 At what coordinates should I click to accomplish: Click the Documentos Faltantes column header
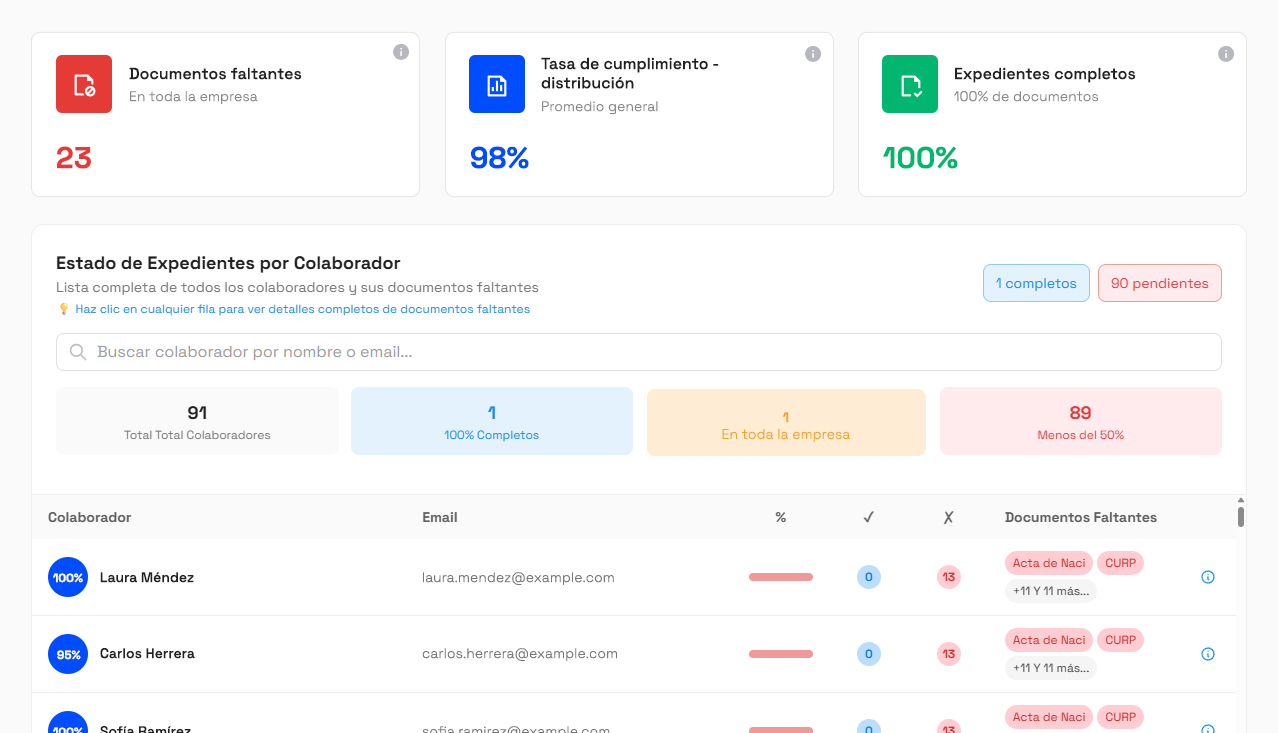point(1081,517)
